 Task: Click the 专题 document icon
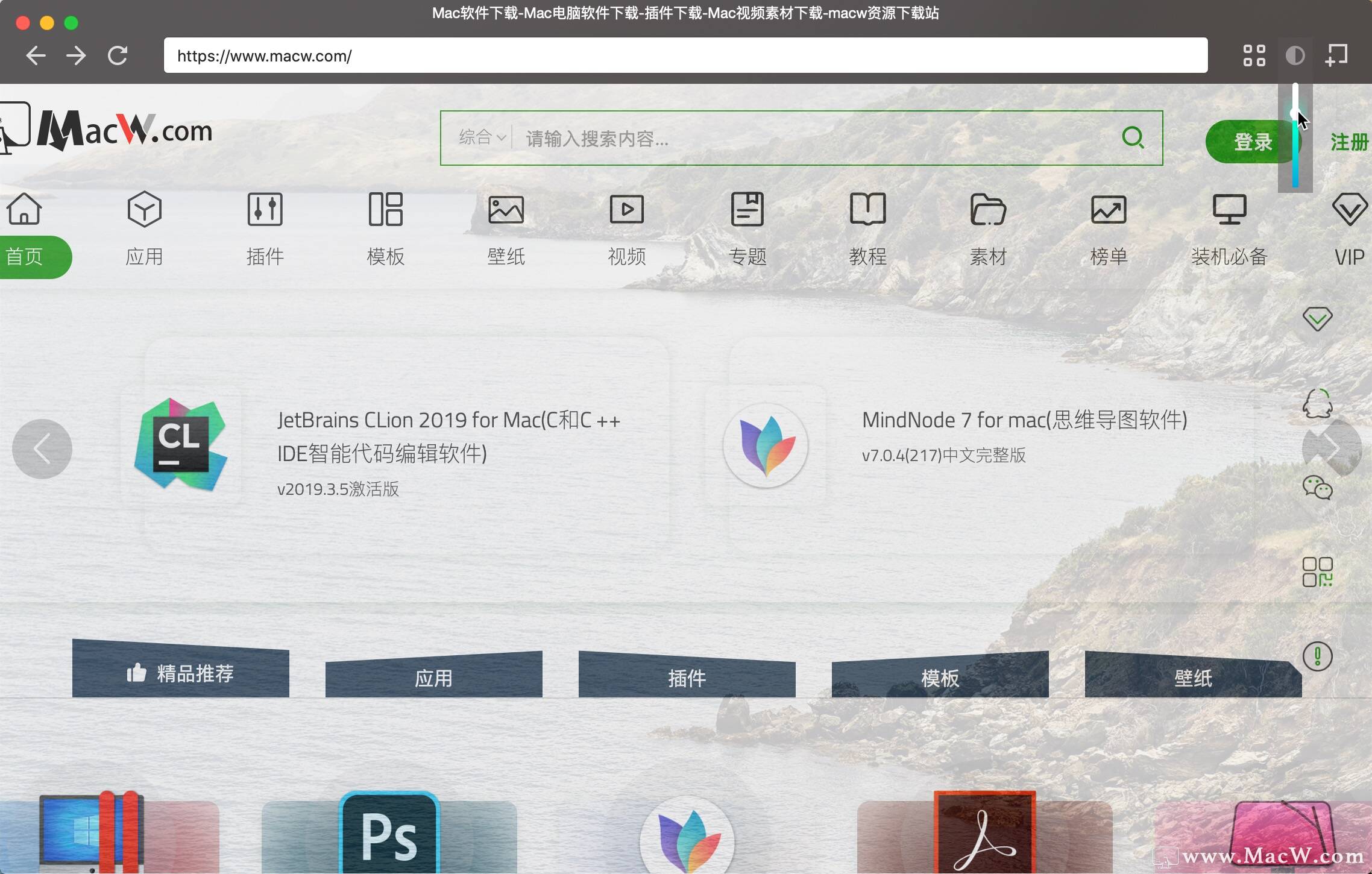pos(747,209)
